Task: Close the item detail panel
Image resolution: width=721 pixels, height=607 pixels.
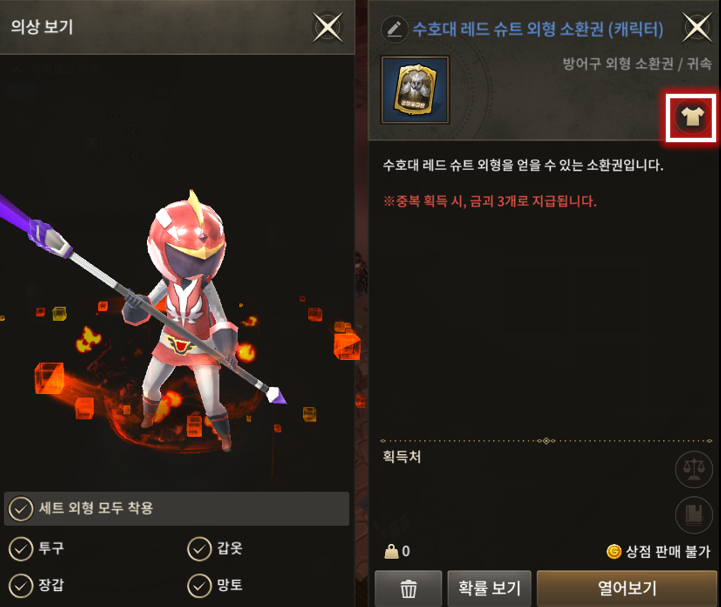Action: pos(697,28)
